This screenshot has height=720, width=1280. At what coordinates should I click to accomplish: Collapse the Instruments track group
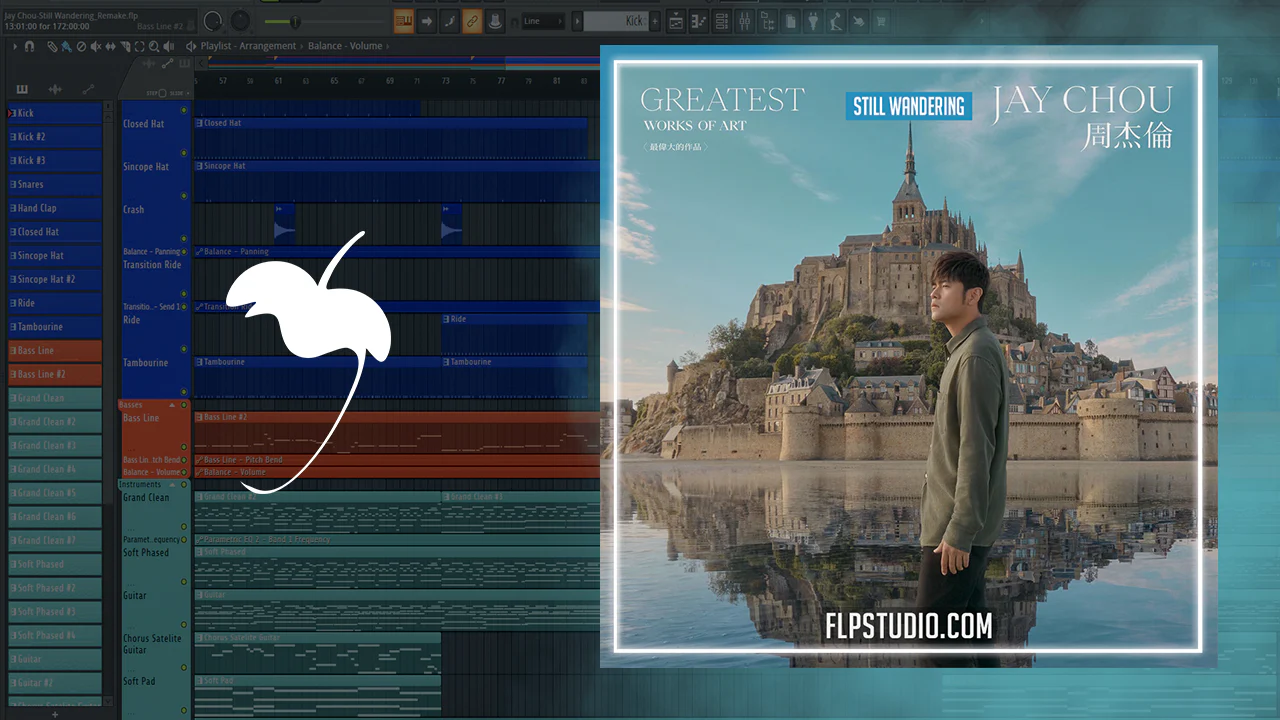[x=171, y=485]
